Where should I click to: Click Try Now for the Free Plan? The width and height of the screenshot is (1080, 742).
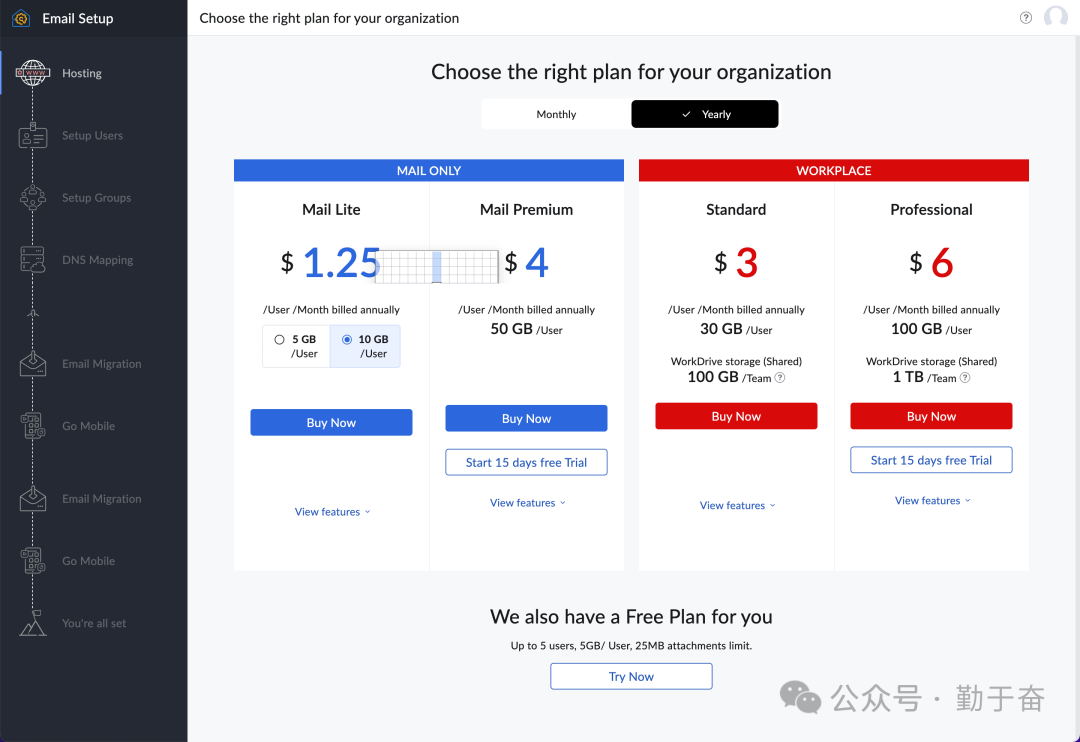[x=631, y=676]
